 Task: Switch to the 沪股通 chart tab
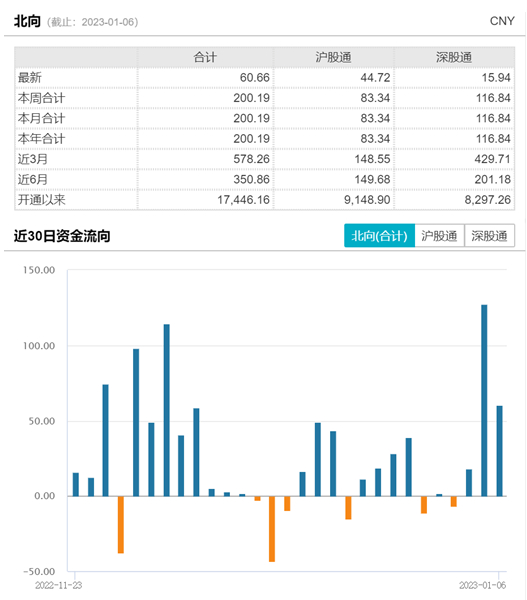pos(439,236)
